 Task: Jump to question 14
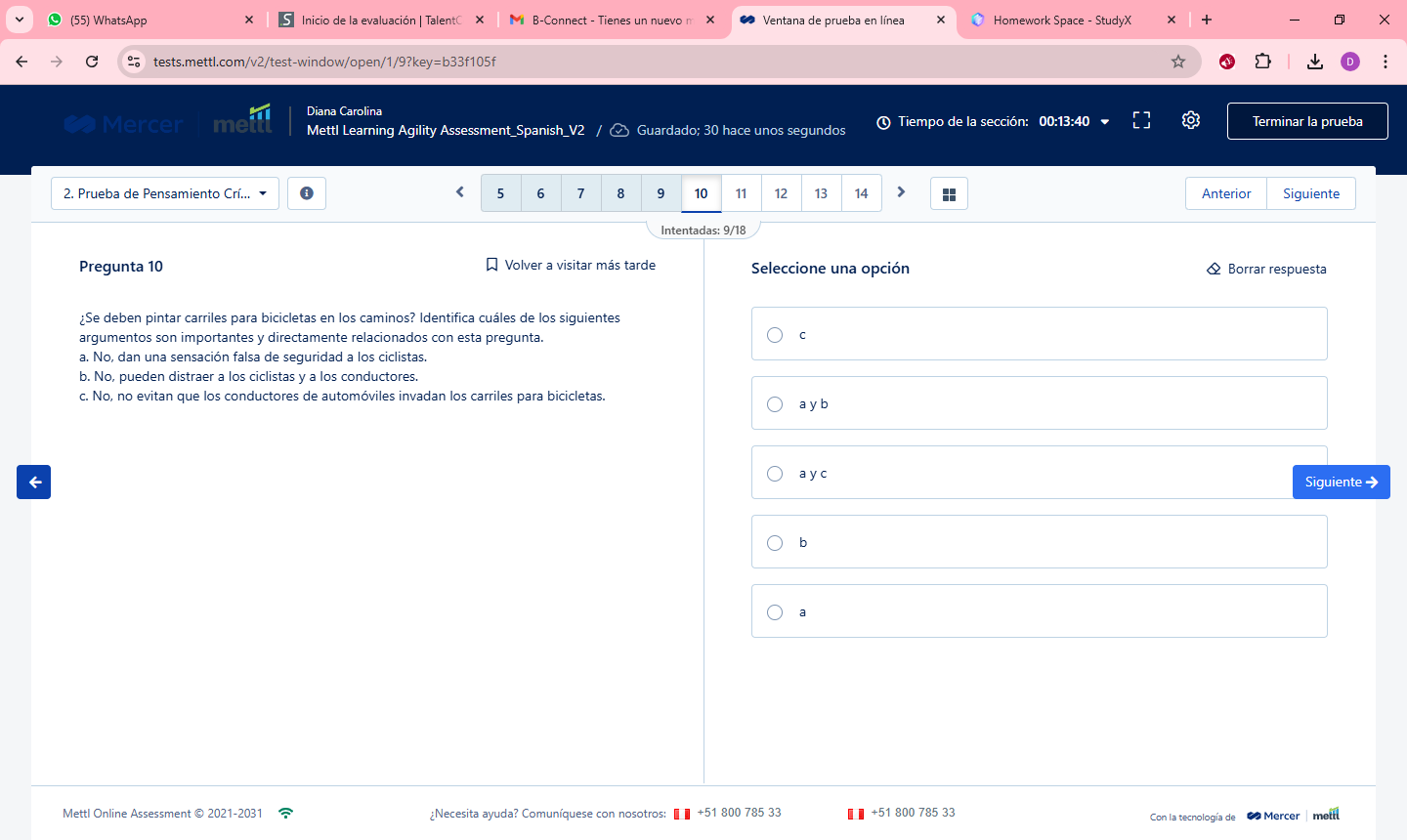pyautogui.click(x=861, y=193)
